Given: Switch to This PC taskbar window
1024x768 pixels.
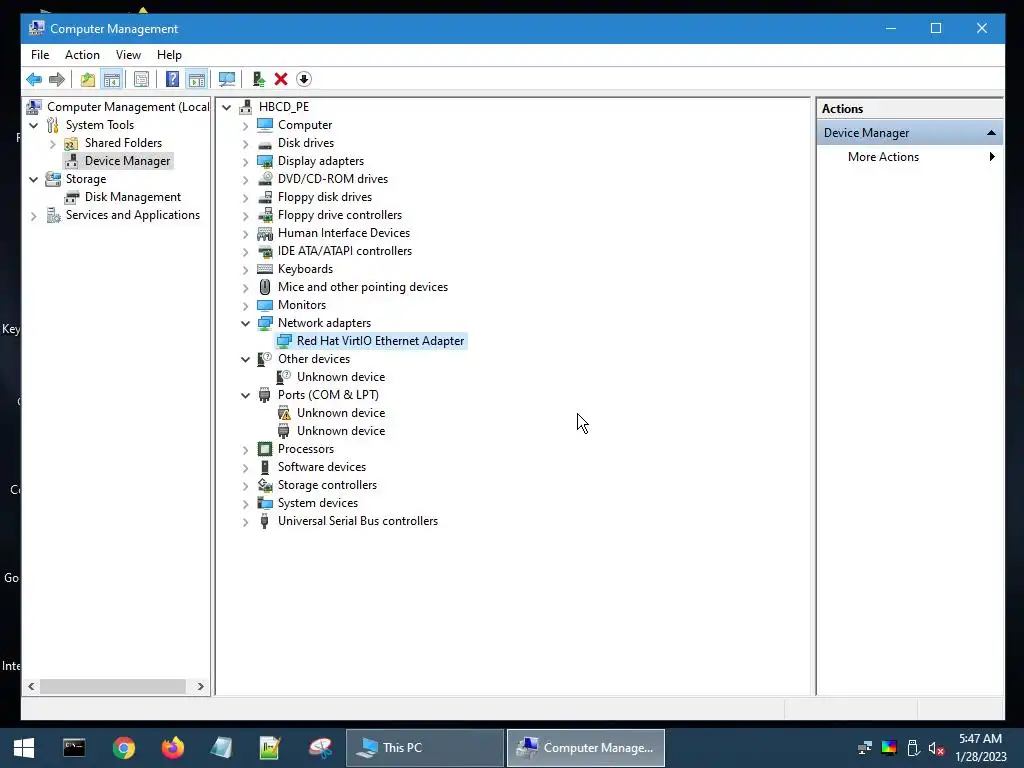Looking at the screenshot, I should pyautogui.click(x=424, y=748).
